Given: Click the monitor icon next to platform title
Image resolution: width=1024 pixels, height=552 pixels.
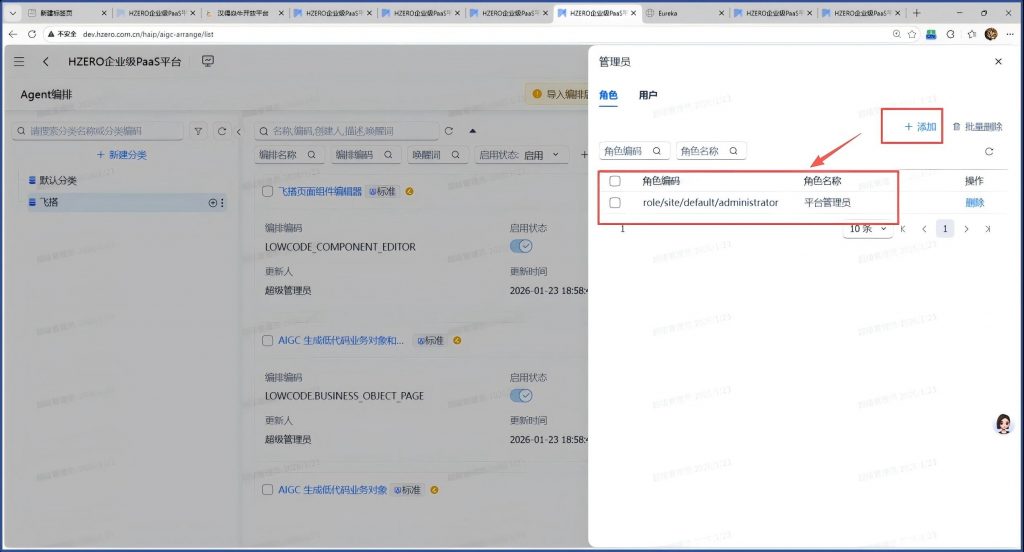Looking at the screenshot, I should [208, 62].
